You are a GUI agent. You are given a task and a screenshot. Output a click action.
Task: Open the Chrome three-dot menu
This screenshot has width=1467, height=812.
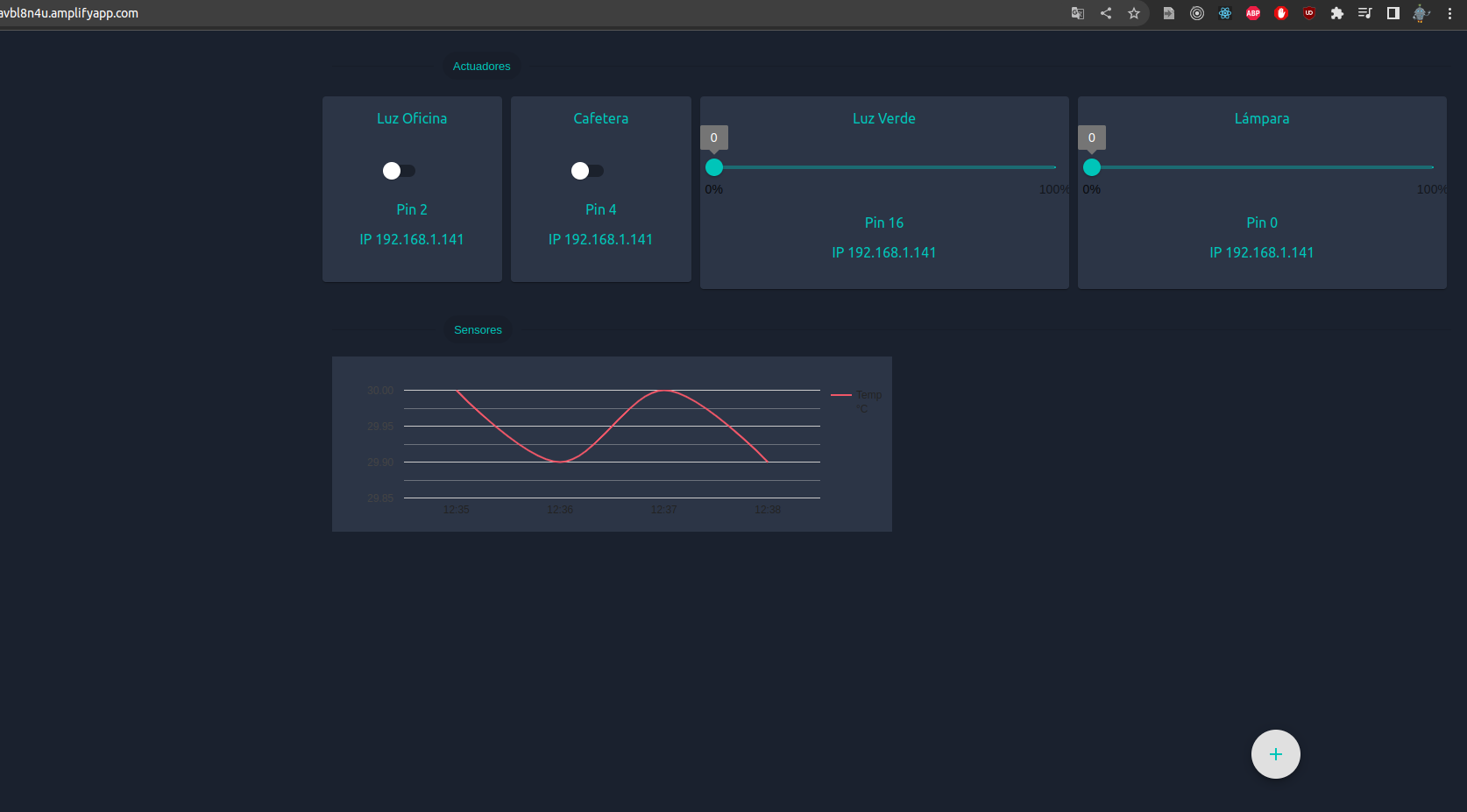point(1450,13)
